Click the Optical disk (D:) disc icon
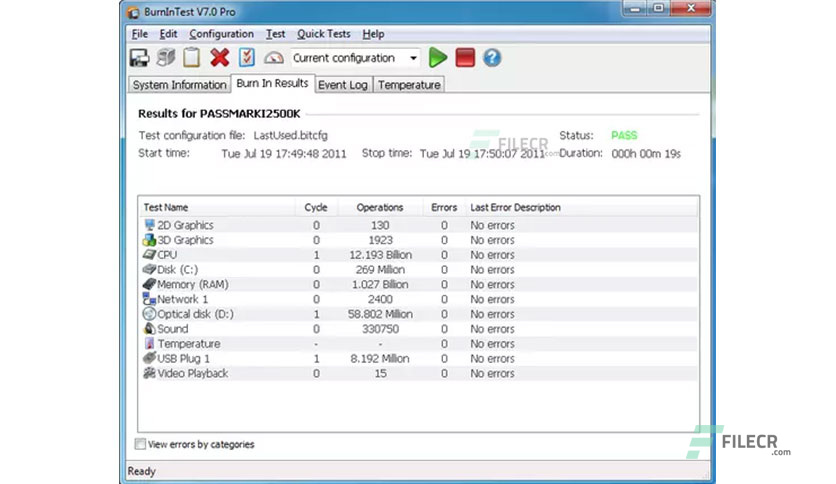836x484 pixels. coord(149,314)
